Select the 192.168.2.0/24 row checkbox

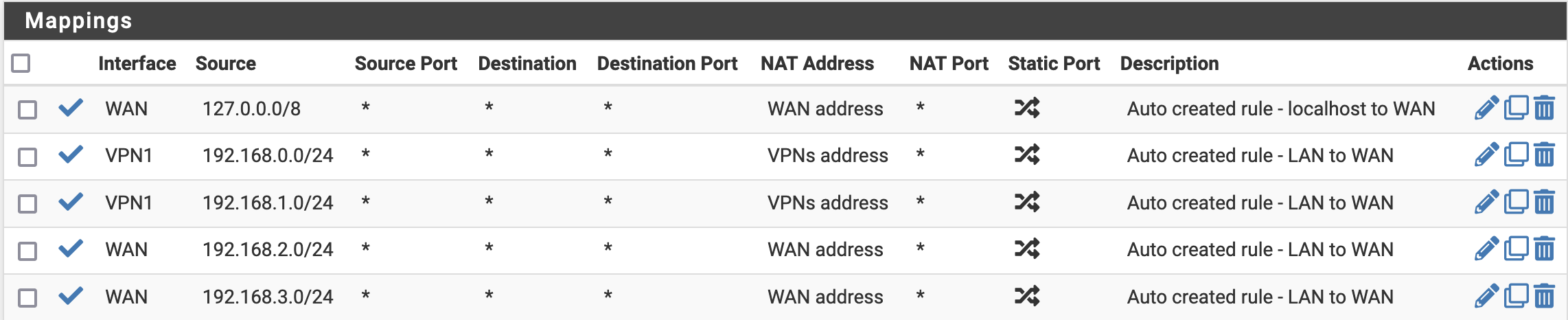click(x=27, y=251)
